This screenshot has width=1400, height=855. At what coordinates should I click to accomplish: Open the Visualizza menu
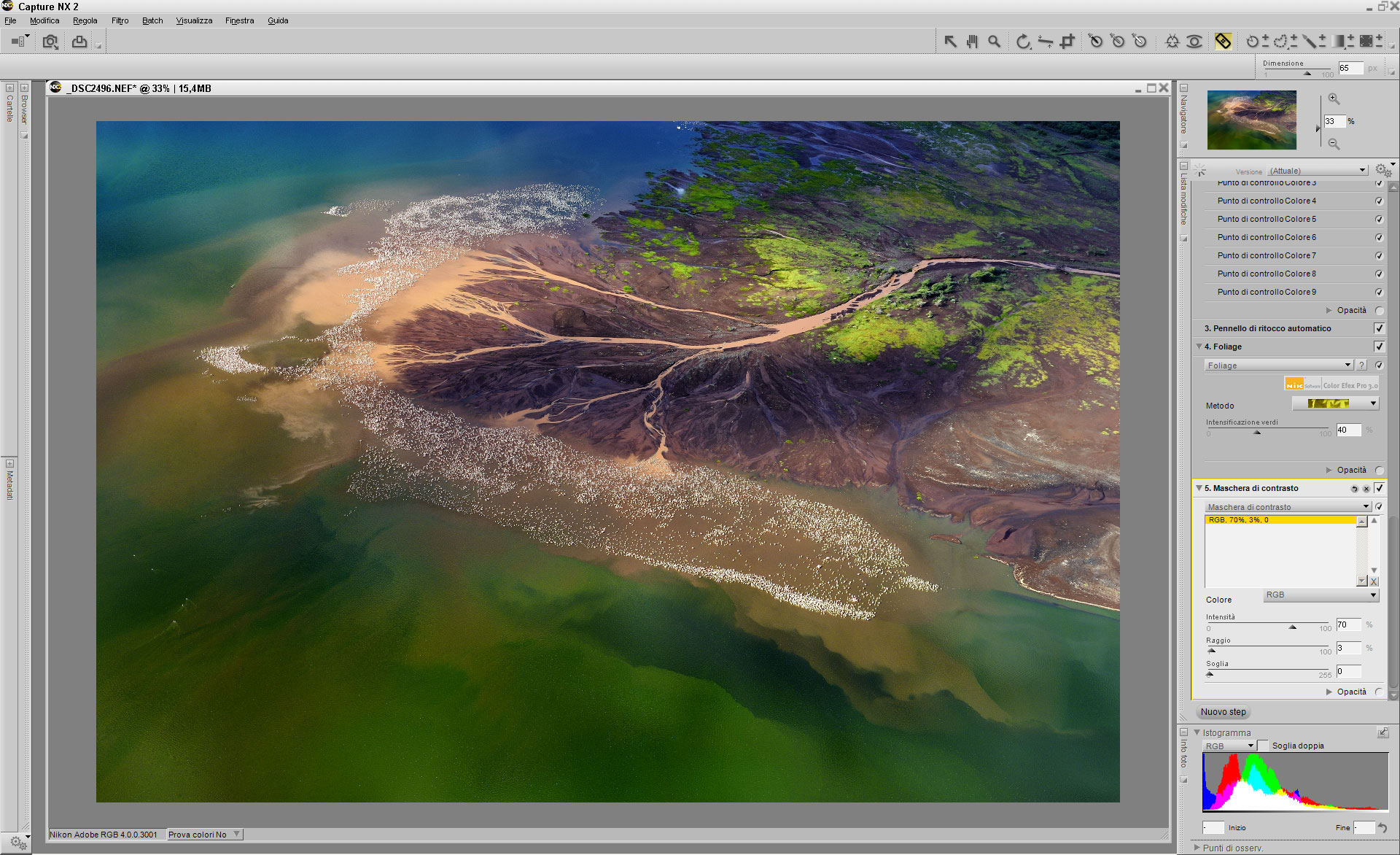(194, 20)
